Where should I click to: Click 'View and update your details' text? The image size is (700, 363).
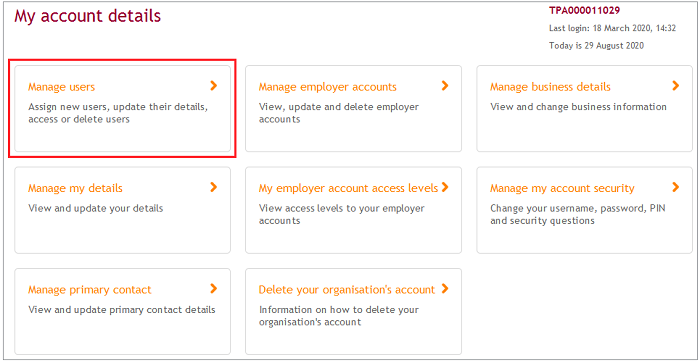click(x=96, y=209)
